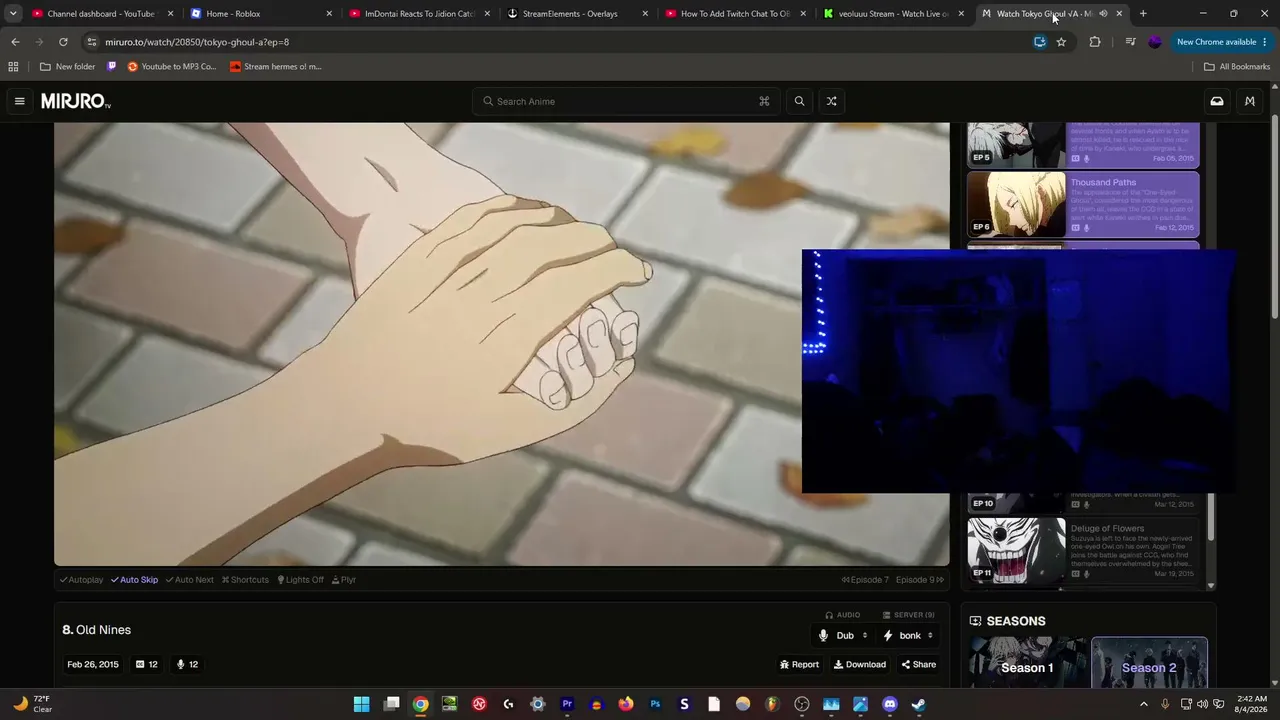
Task: Select the Season 1 card
Action: coord(1027,663)
